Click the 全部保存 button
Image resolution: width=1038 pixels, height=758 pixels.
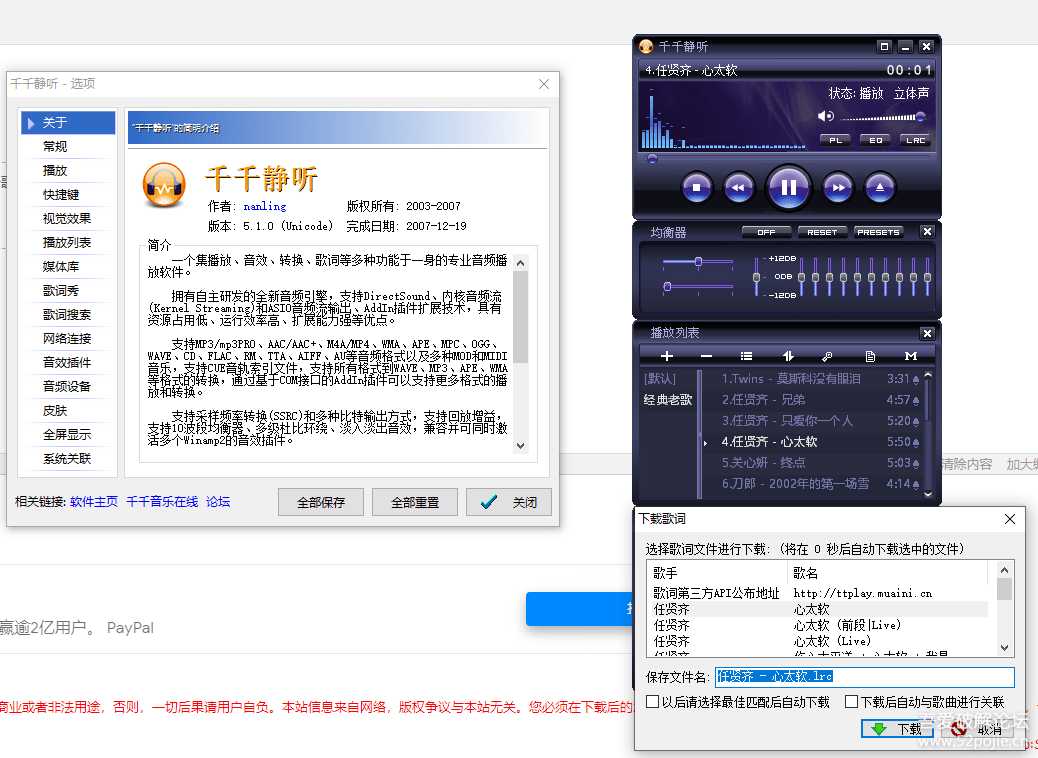click(320, 503)
